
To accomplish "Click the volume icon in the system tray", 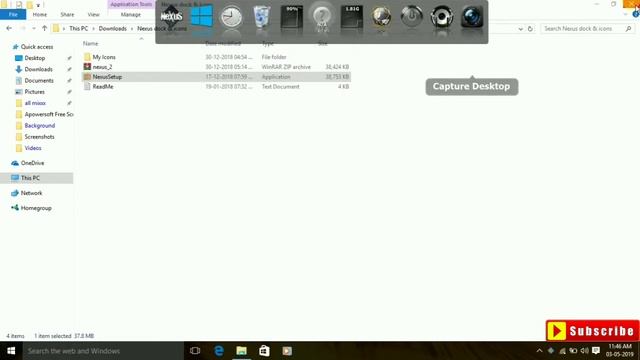I will click(584, 351).
